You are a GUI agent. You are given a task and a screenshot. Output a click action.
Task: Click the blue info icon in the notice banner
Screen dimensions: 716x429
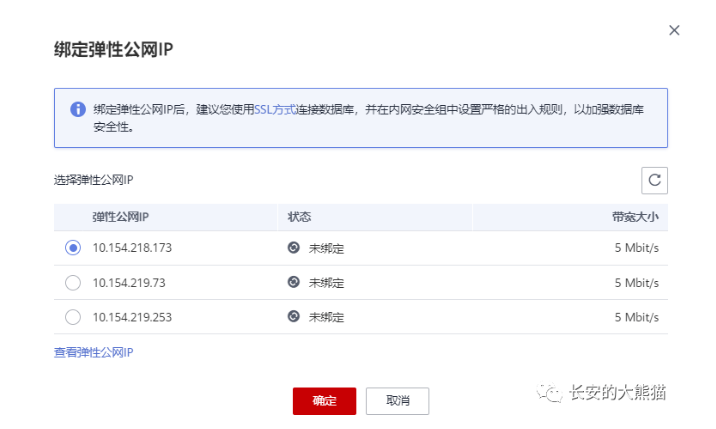point(78,109)
